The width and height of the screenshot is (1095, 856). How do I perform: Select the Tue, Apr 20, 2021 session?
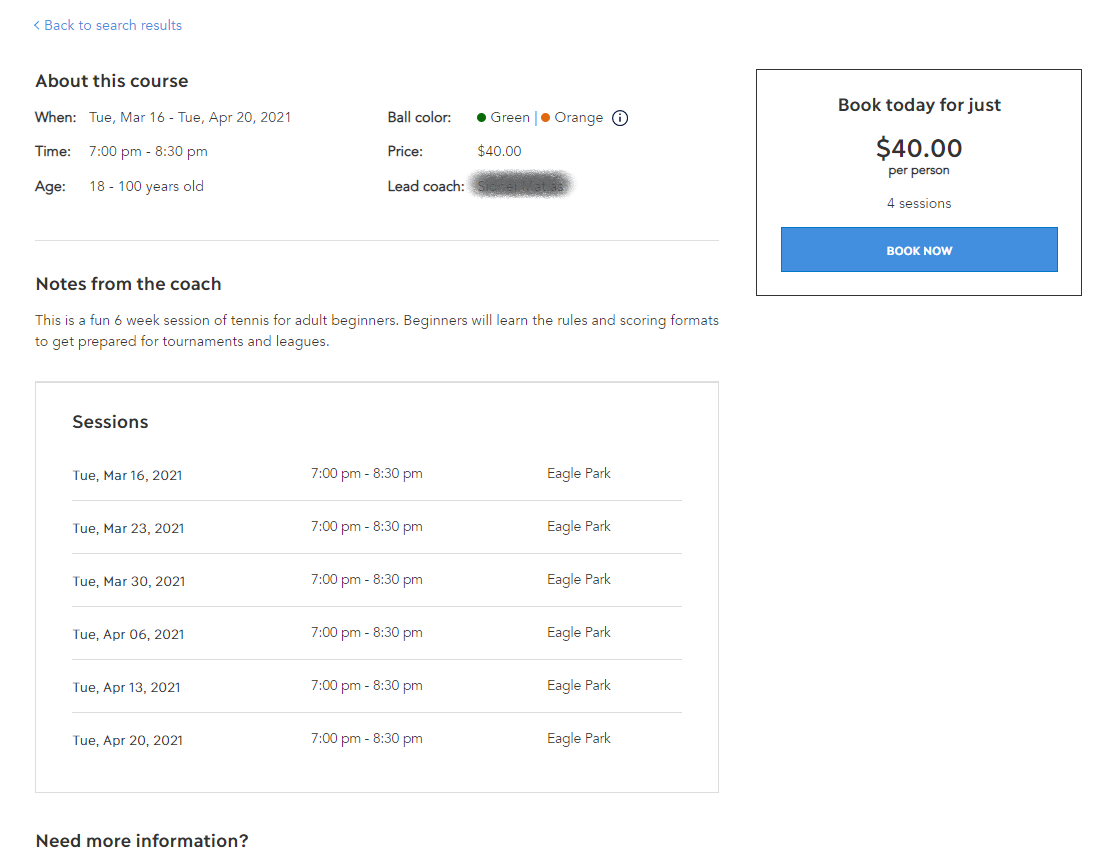pyautogui.click(x=127, y=739)
